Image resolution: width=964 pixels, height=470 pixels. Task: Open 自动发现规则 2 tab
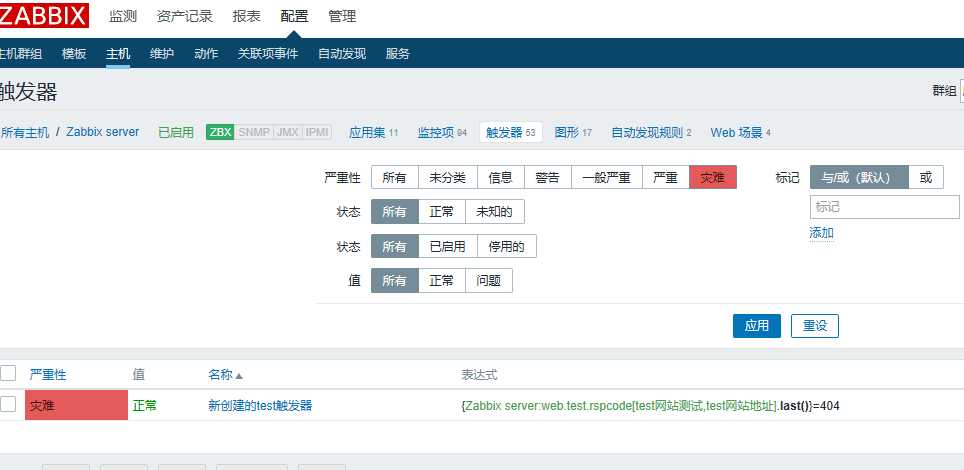coord(652,132)
